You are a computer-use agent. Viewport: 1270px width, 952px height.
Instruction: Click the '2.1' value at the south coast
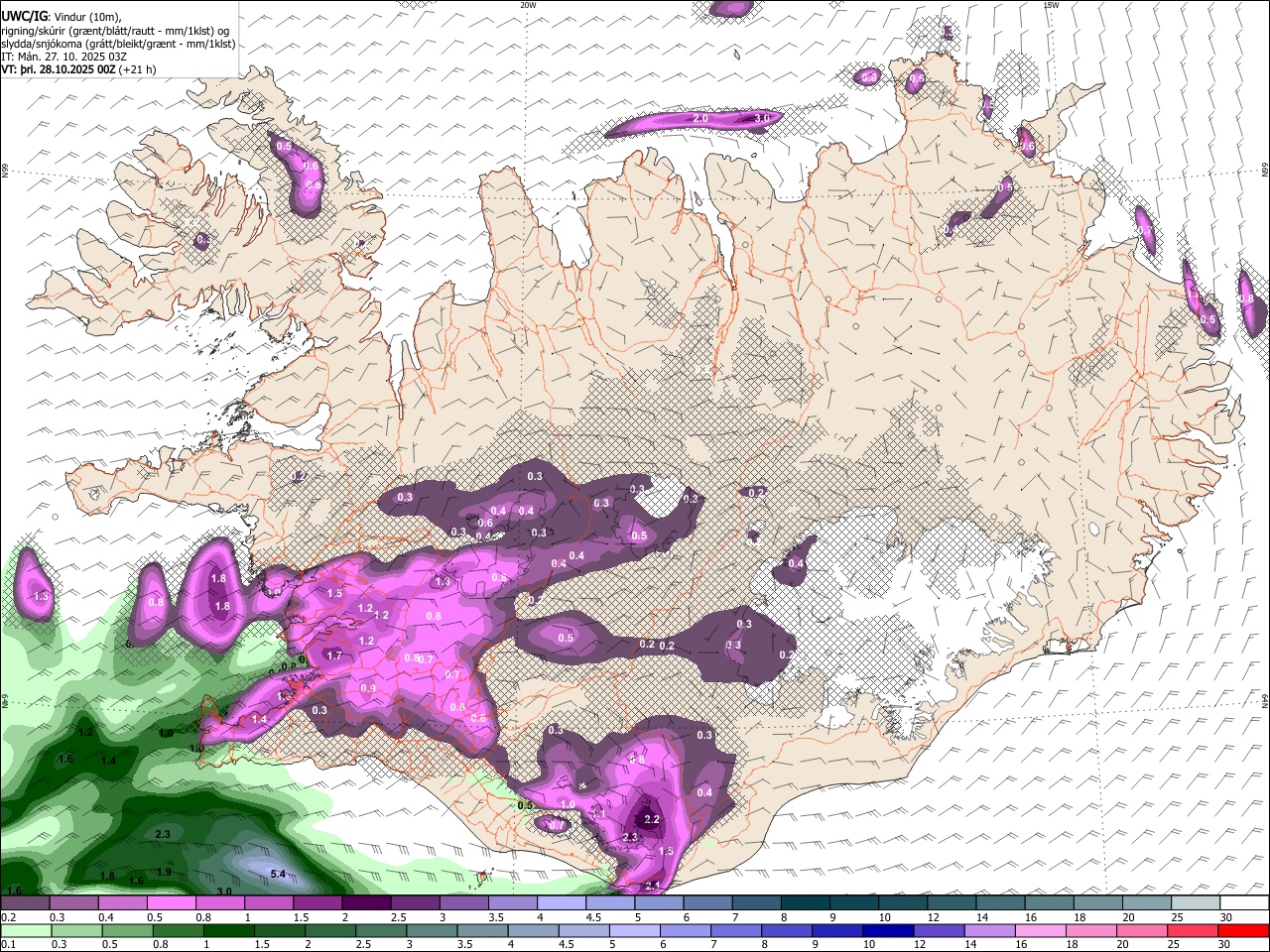click(x=653, y=886)
